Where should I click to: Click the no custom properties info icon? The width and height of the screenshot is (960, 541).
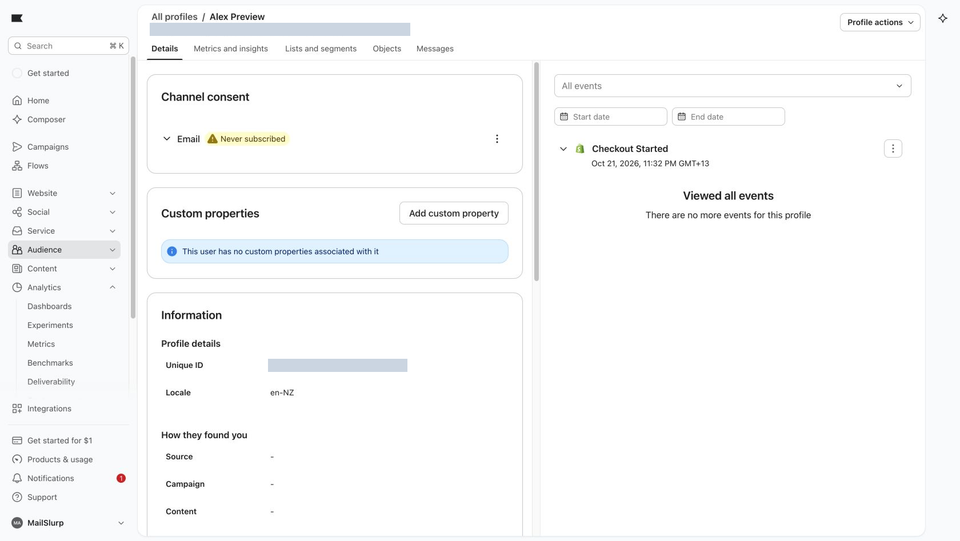pos(172,252)
